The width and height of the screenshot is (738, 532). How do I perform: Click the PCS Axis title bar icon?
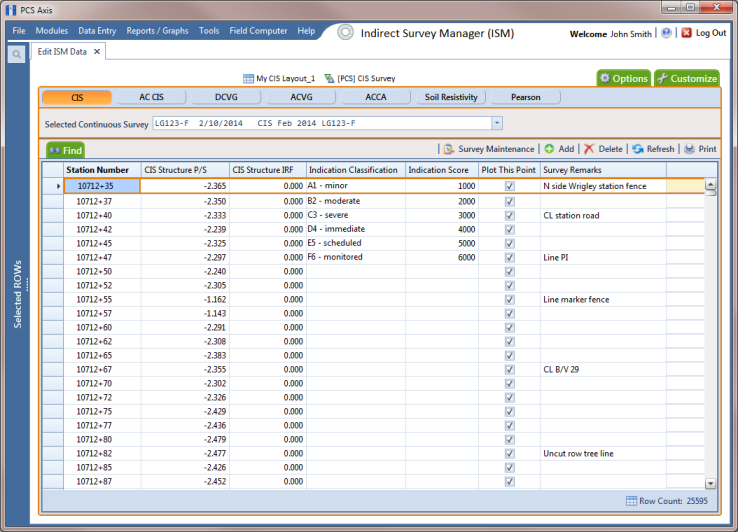[x=11, y=10]
